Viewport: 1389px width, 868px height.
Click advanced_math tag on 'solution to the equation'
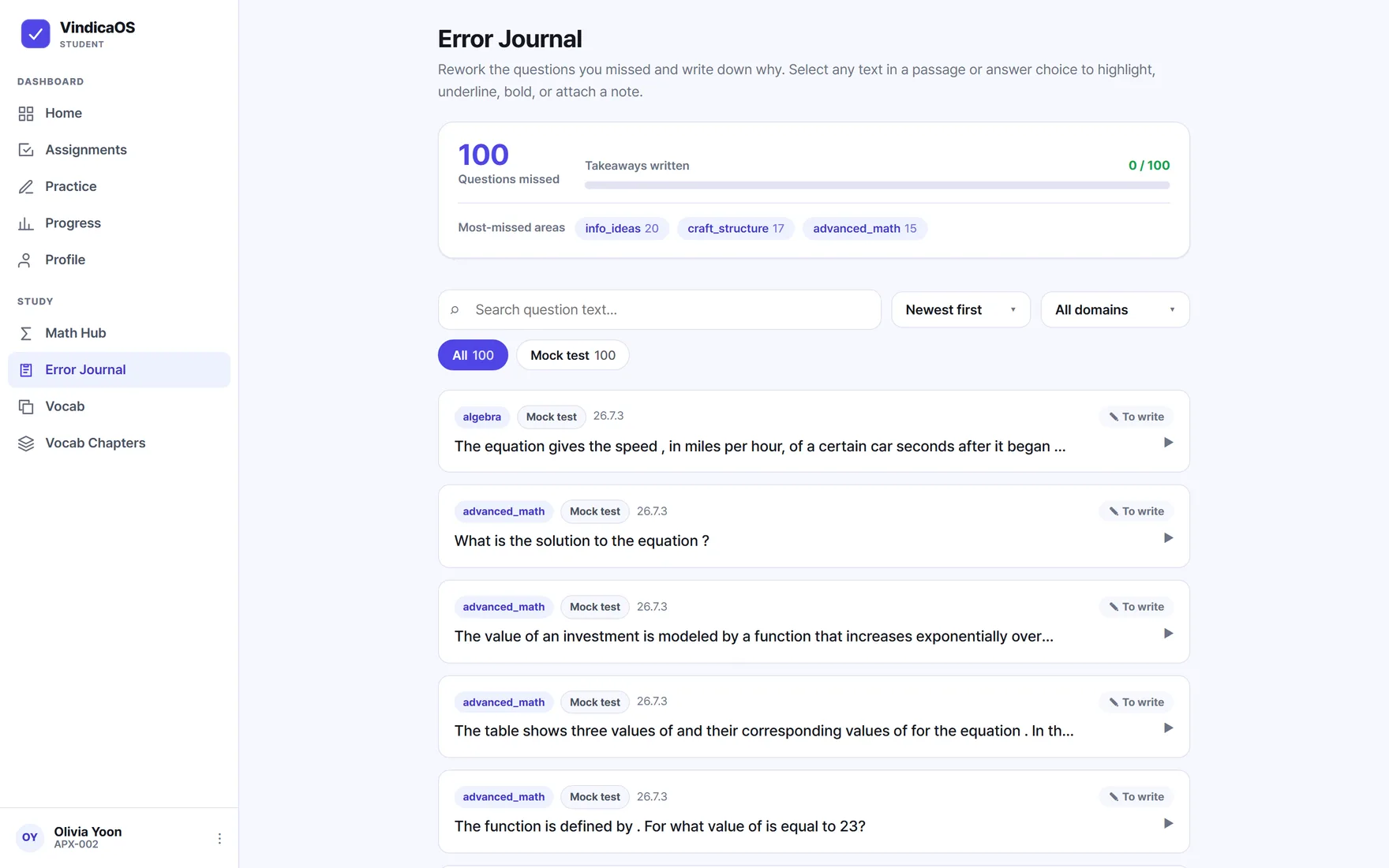[504, 511]
